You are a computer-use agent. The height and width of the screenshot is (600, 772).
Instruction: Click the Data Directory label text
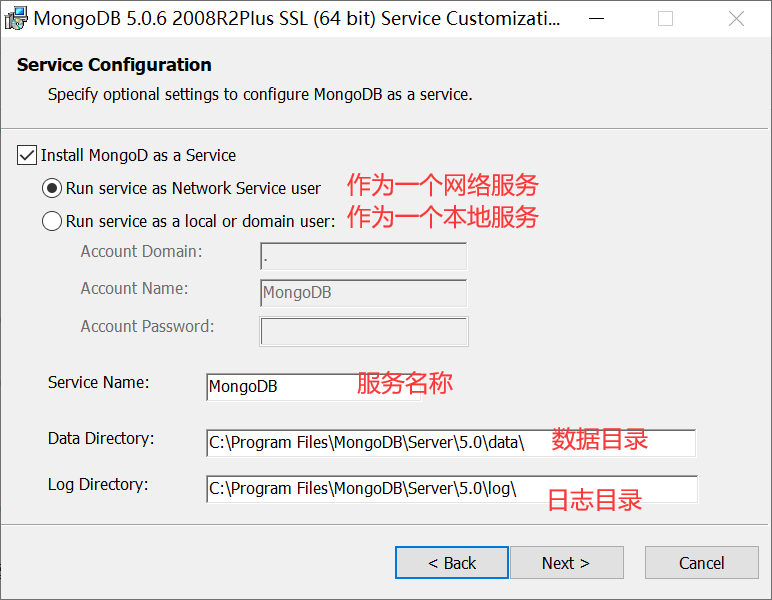(x=101, y=438)
